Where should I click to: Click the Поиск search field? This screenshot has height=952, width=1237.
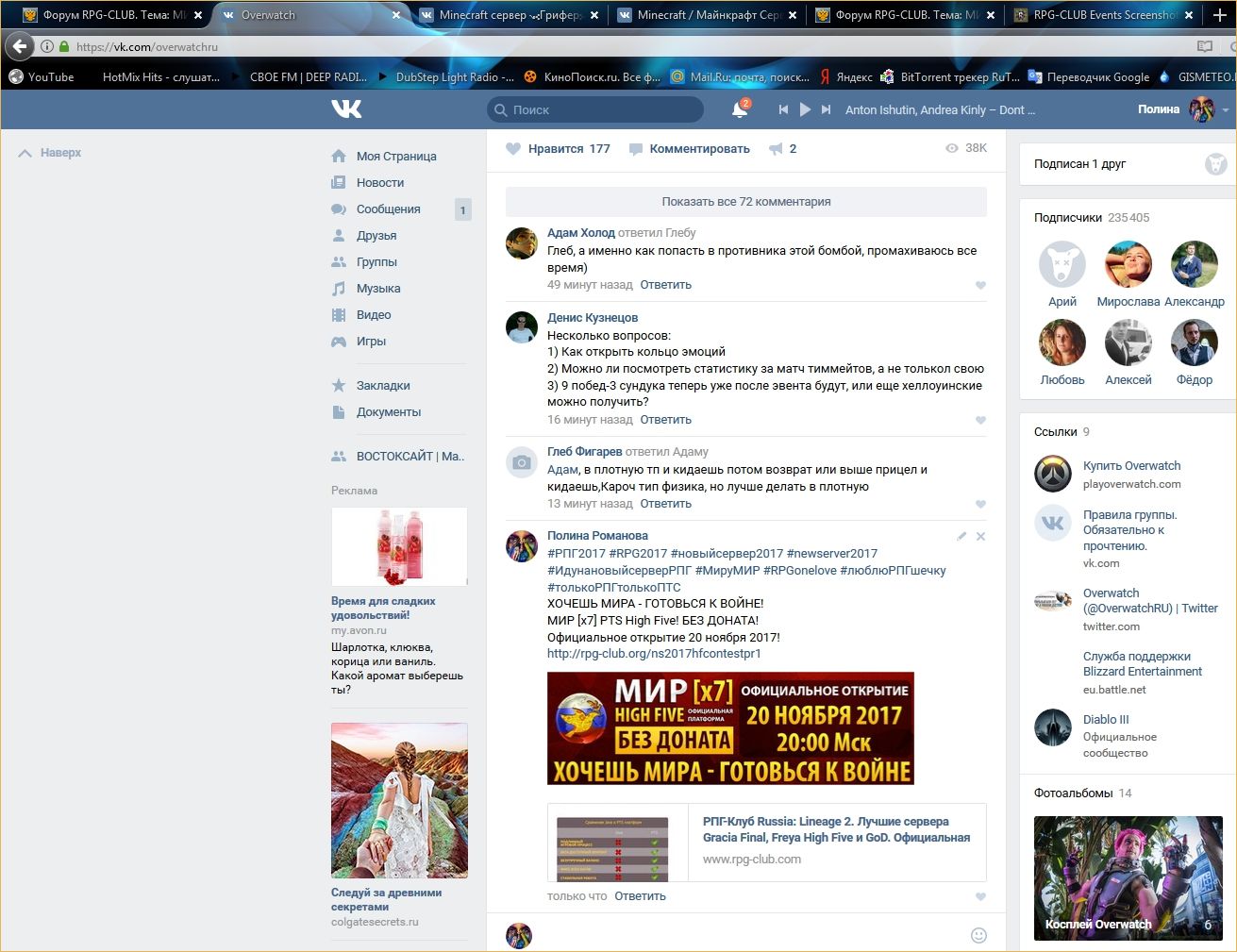(x=595, y=109)
